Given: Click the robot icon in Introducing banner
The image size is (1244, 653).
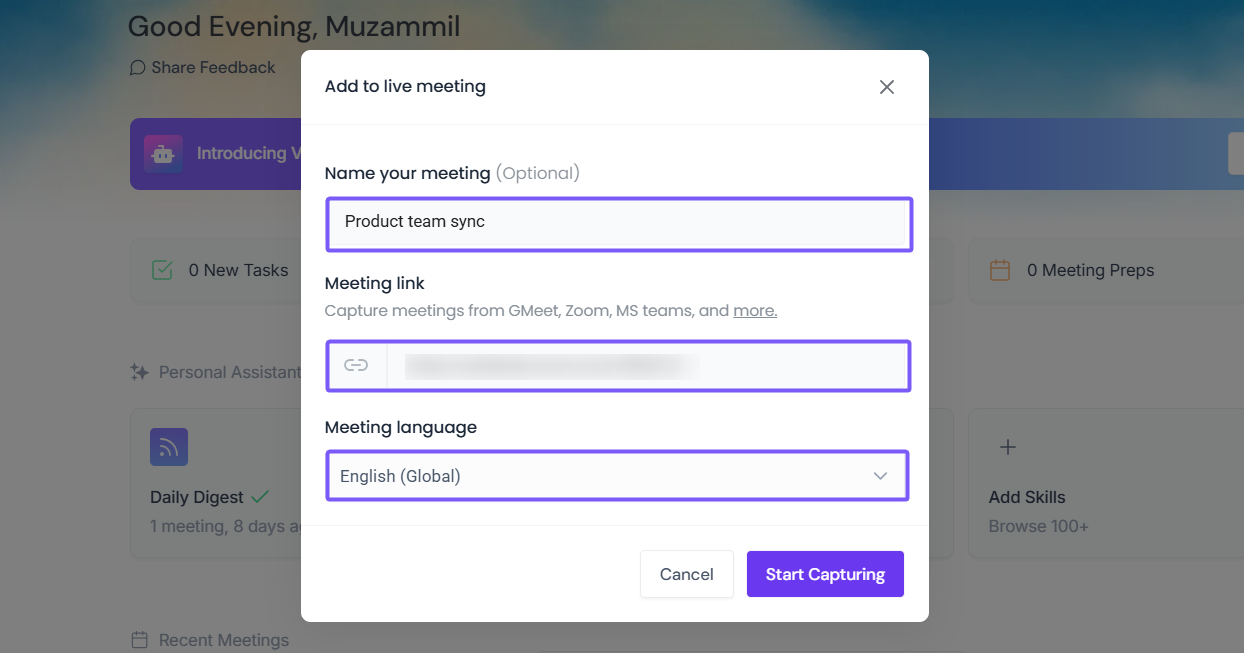Looking at the screenshot, I should pos(163,154).
